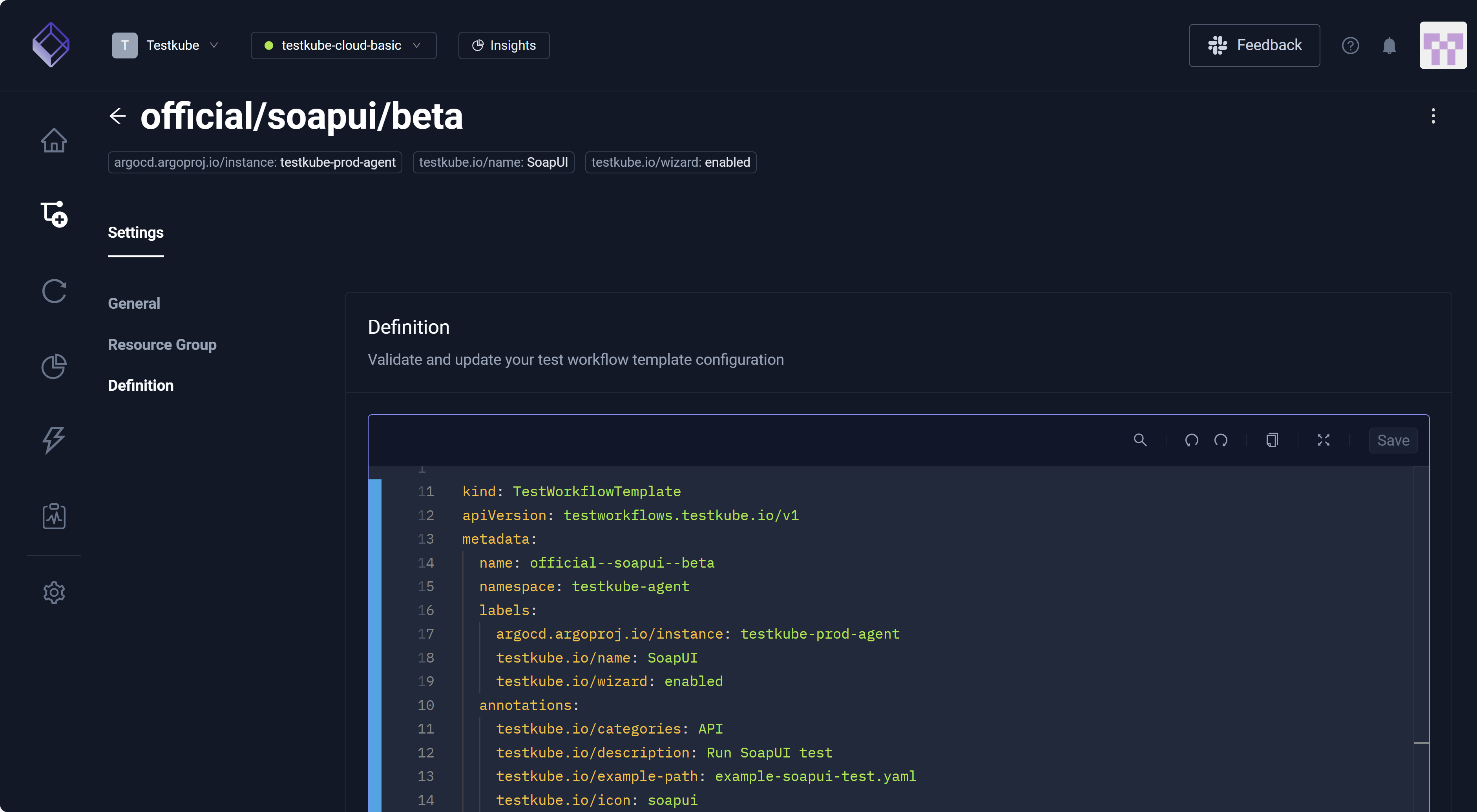The image size is (1477, 812).
Task: Expand editor to fullscreen
Action: [x=1324, y=440]
